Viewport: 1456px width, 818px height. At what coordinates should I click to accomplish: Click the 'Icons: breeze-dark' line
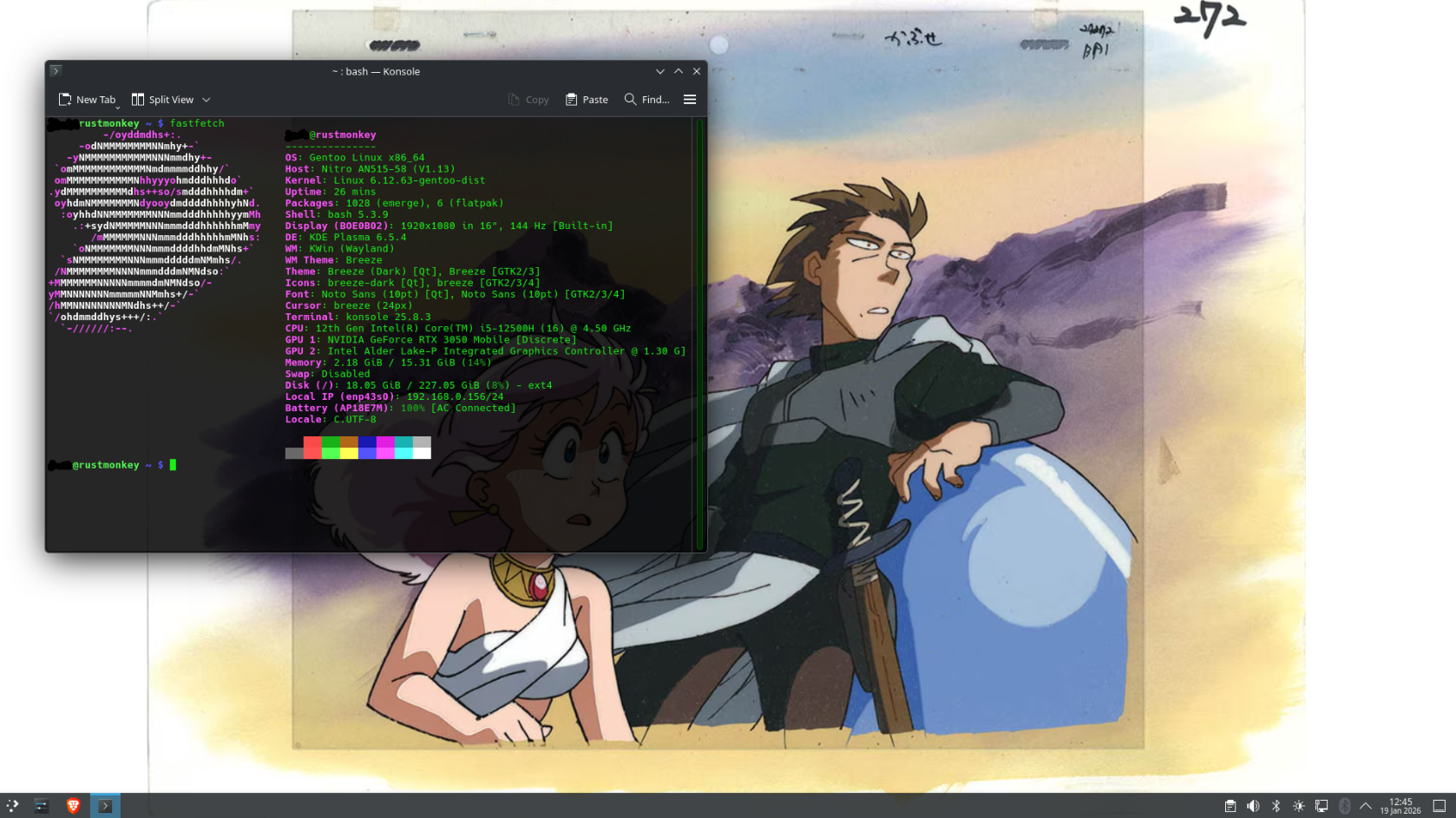413,283
